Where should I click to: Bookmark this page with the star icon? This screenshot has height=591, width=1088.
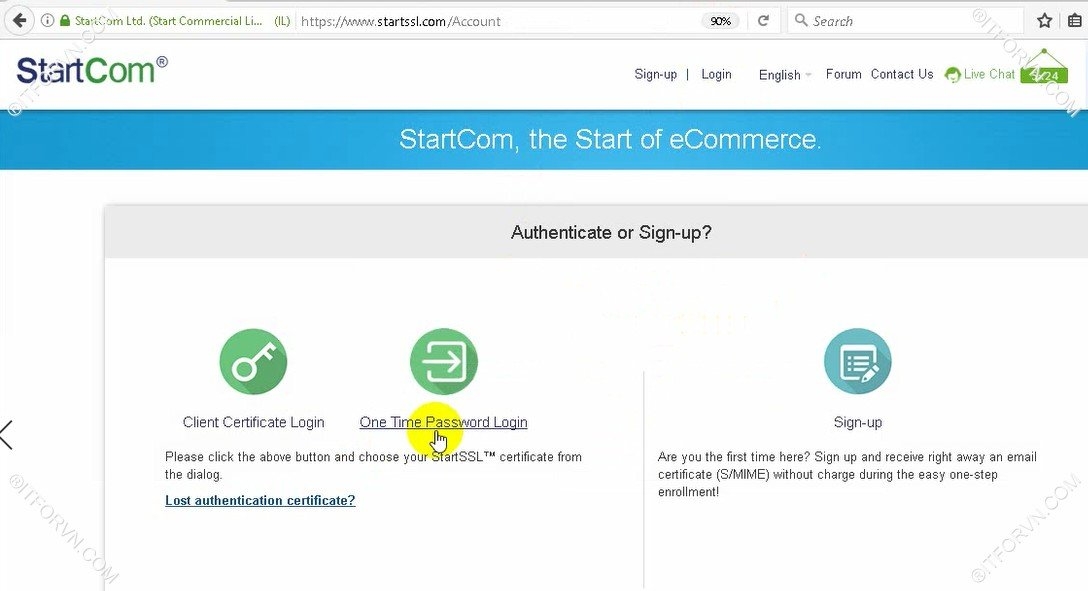pos(1044,20)
